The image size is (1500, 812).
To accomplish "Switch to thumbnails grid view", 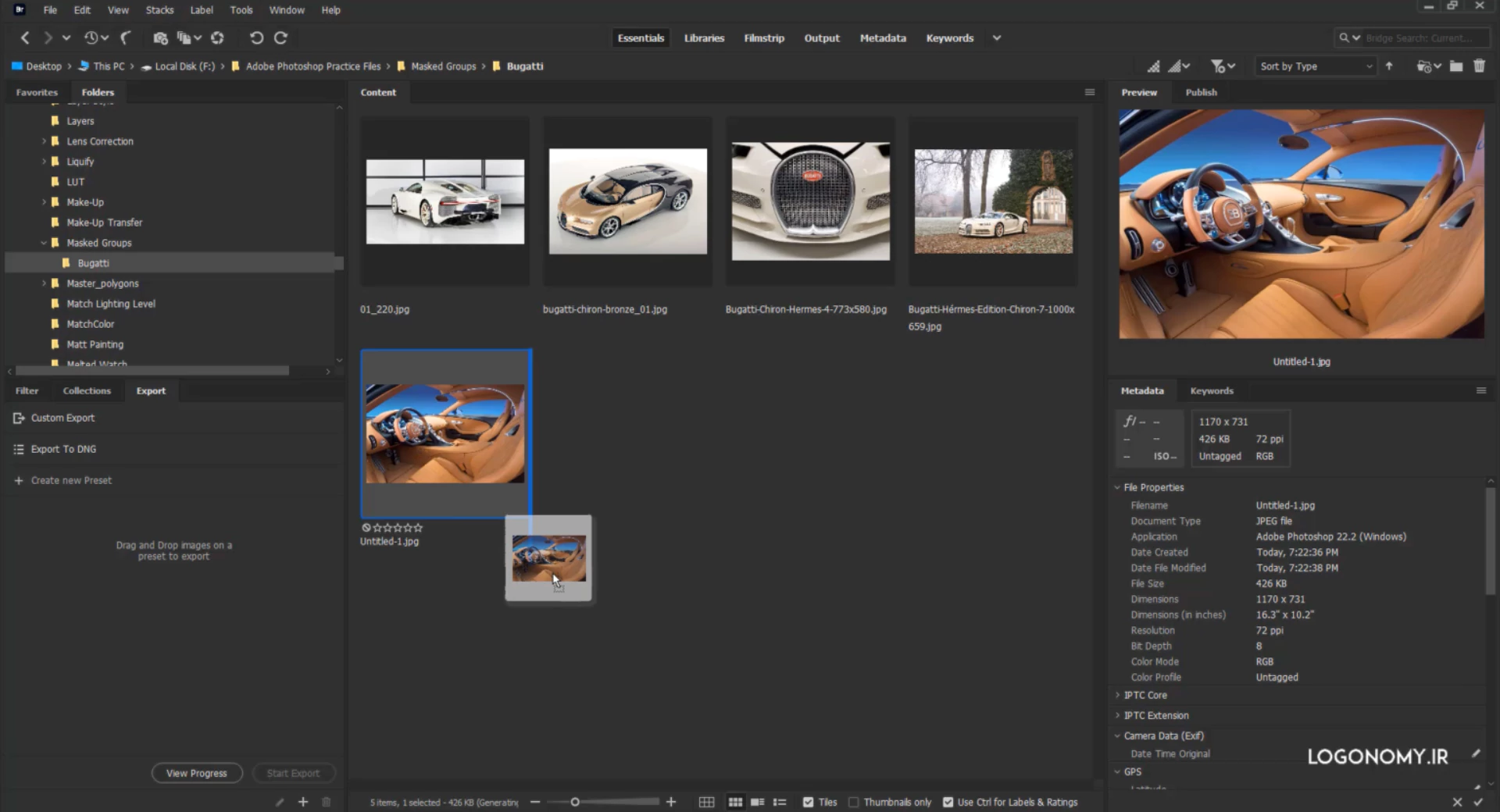I will (x=735, y=802).
